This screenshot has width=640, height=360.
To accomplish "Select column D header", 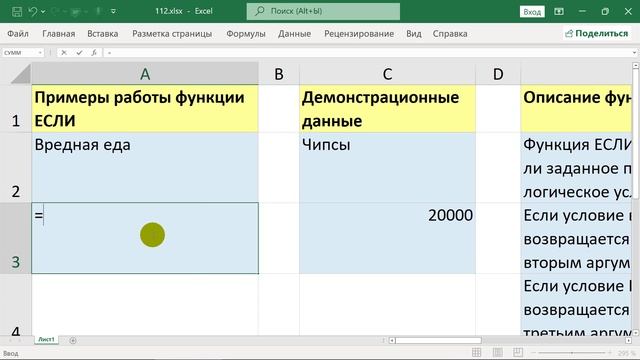I will pos(498,74).
